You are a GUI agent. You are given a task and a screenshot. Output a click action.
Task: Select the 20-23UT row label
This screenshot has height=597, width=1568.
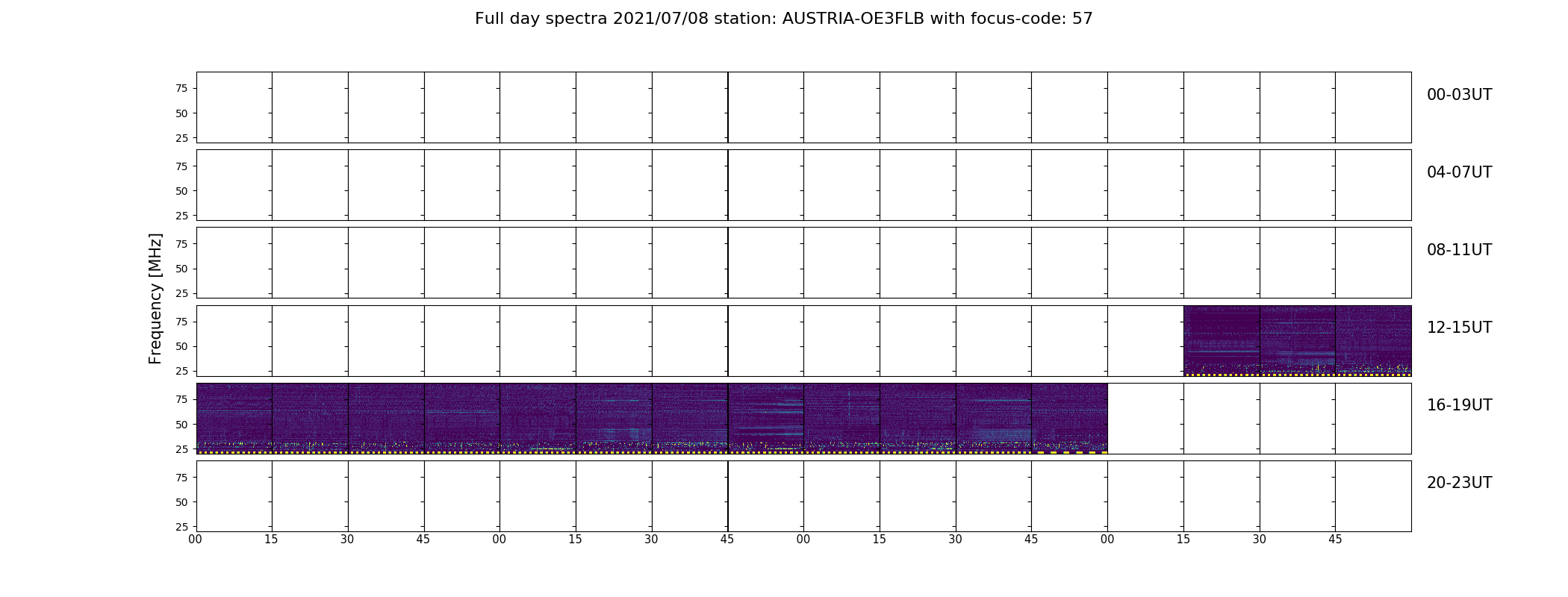1459,483
